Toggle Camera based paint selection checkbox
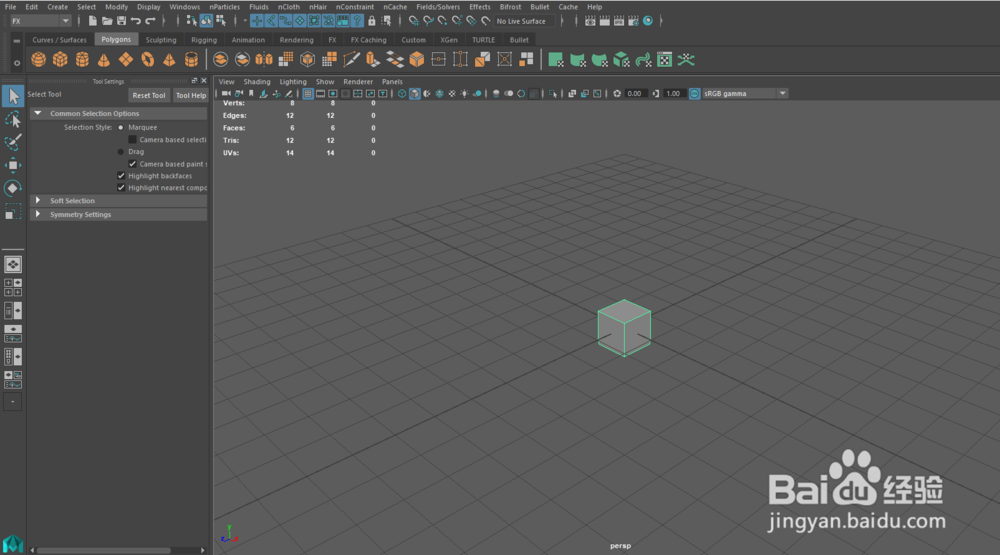Viewport: 1000px width, 555px height. pos(133,164)
